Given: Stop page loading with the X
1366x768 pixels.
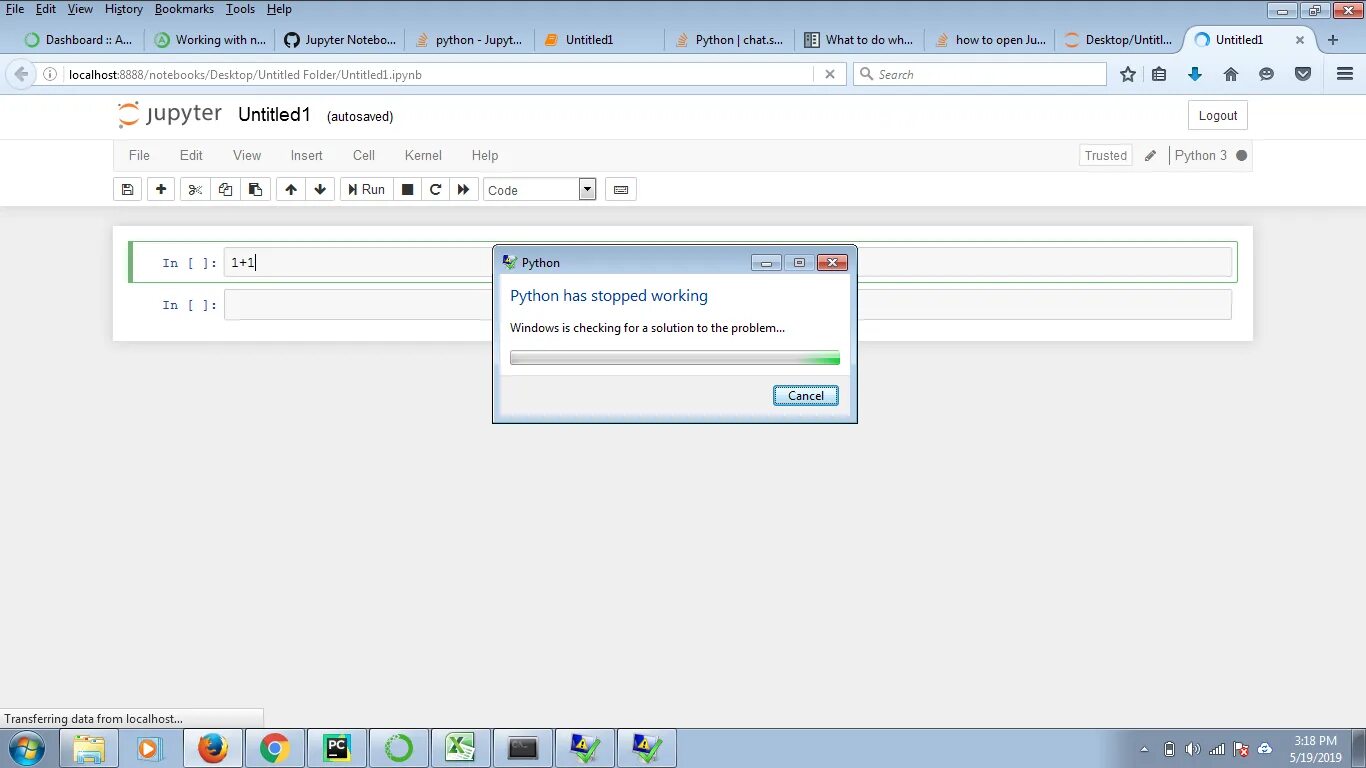Looking at the screenshot, I should point(829,74).
